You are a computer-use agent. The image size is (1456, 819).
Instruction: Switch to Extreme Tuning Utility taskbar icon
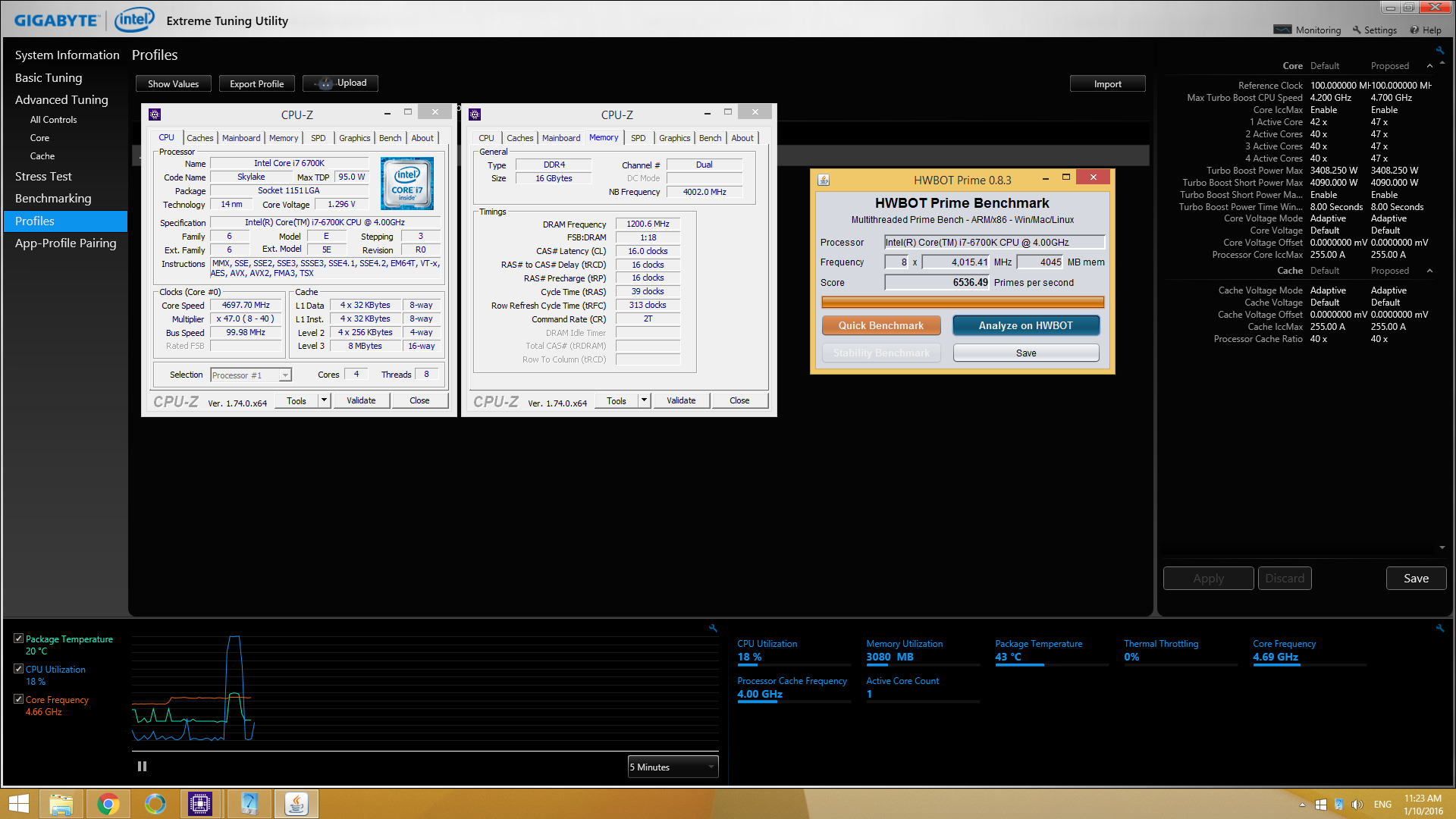(249, 804)
